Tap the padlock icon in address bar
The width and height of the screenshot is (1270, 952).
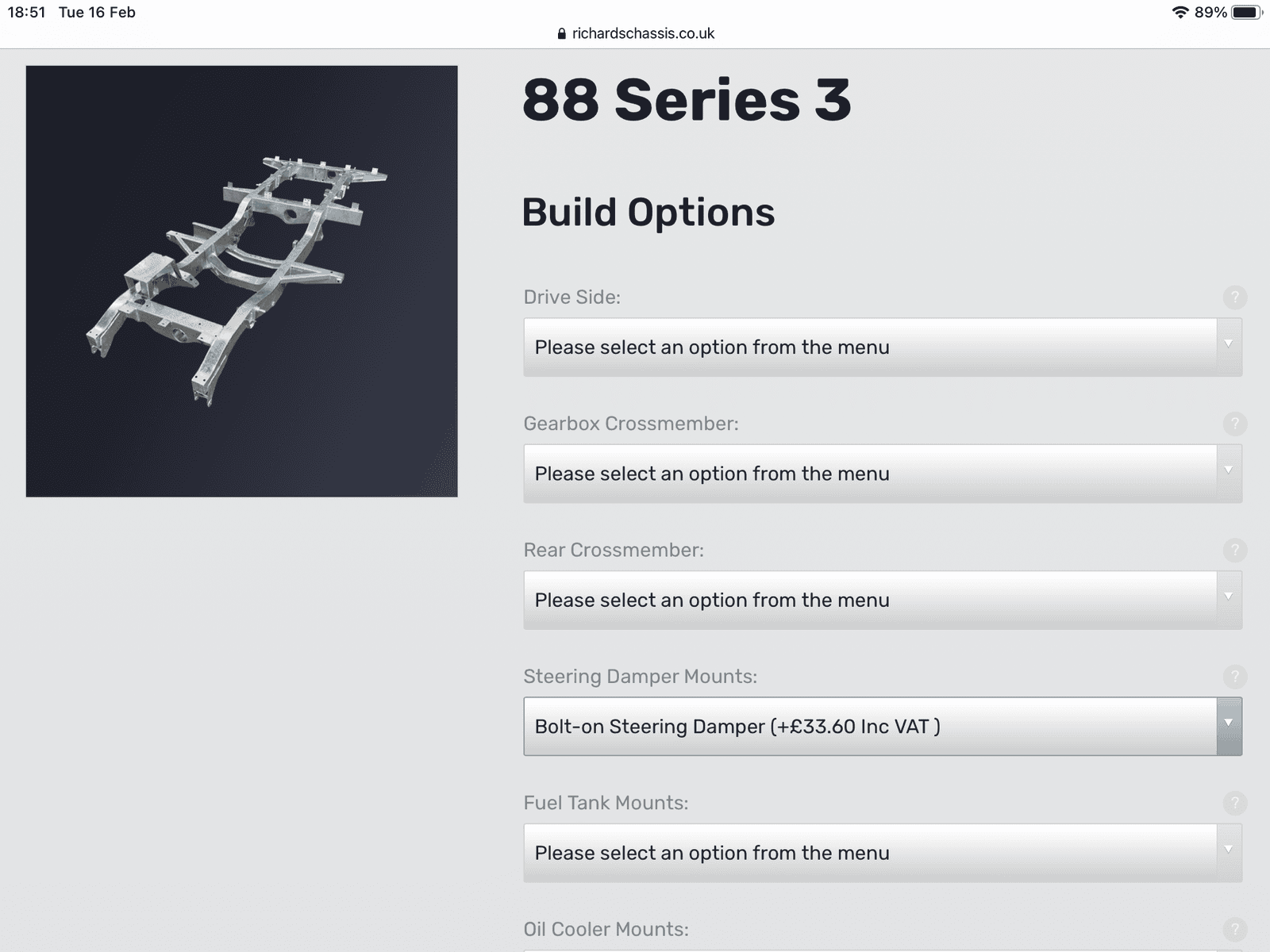[x=562, y=33]
